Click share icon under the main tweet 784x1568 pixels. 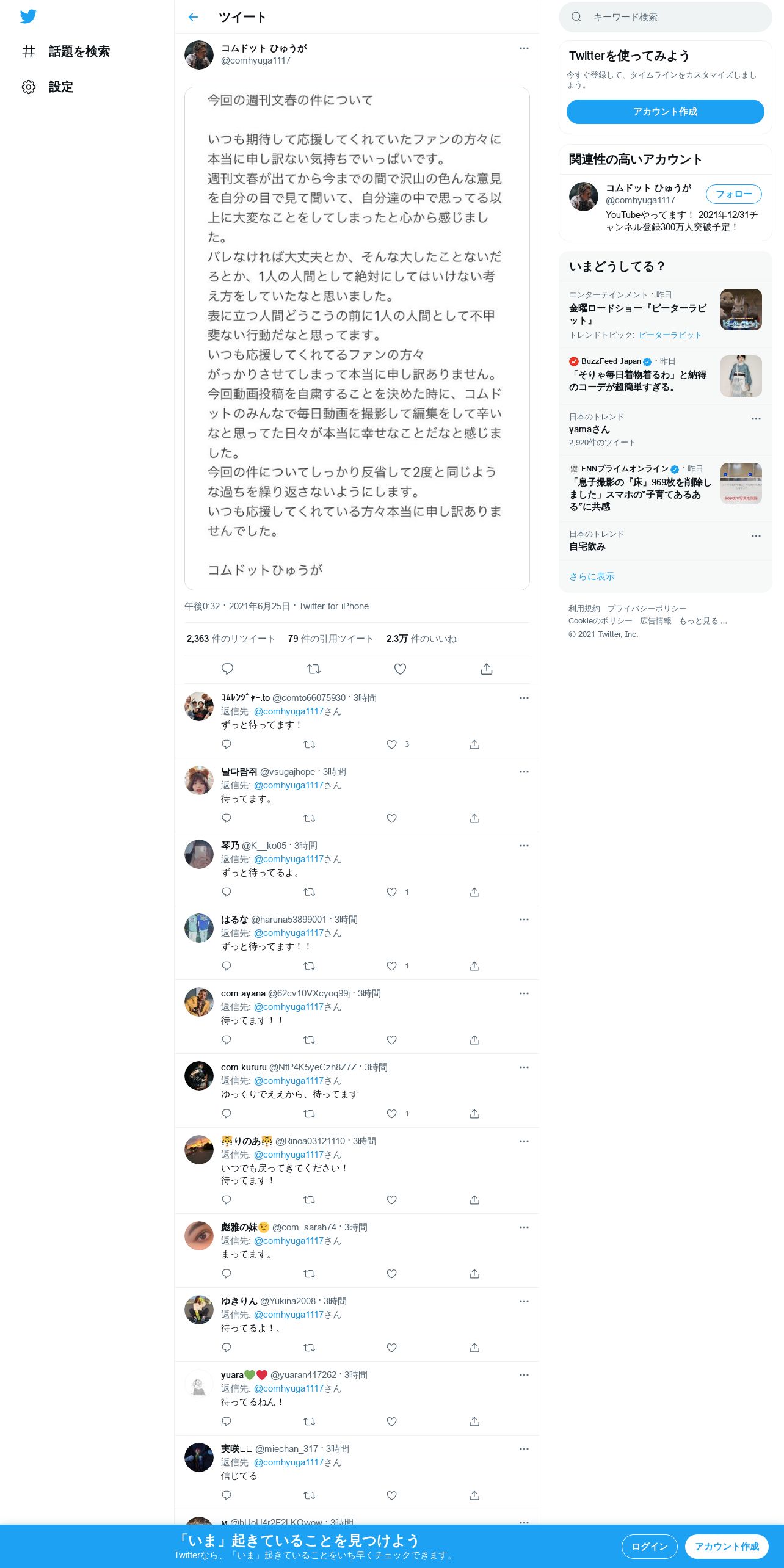[487, 669]
